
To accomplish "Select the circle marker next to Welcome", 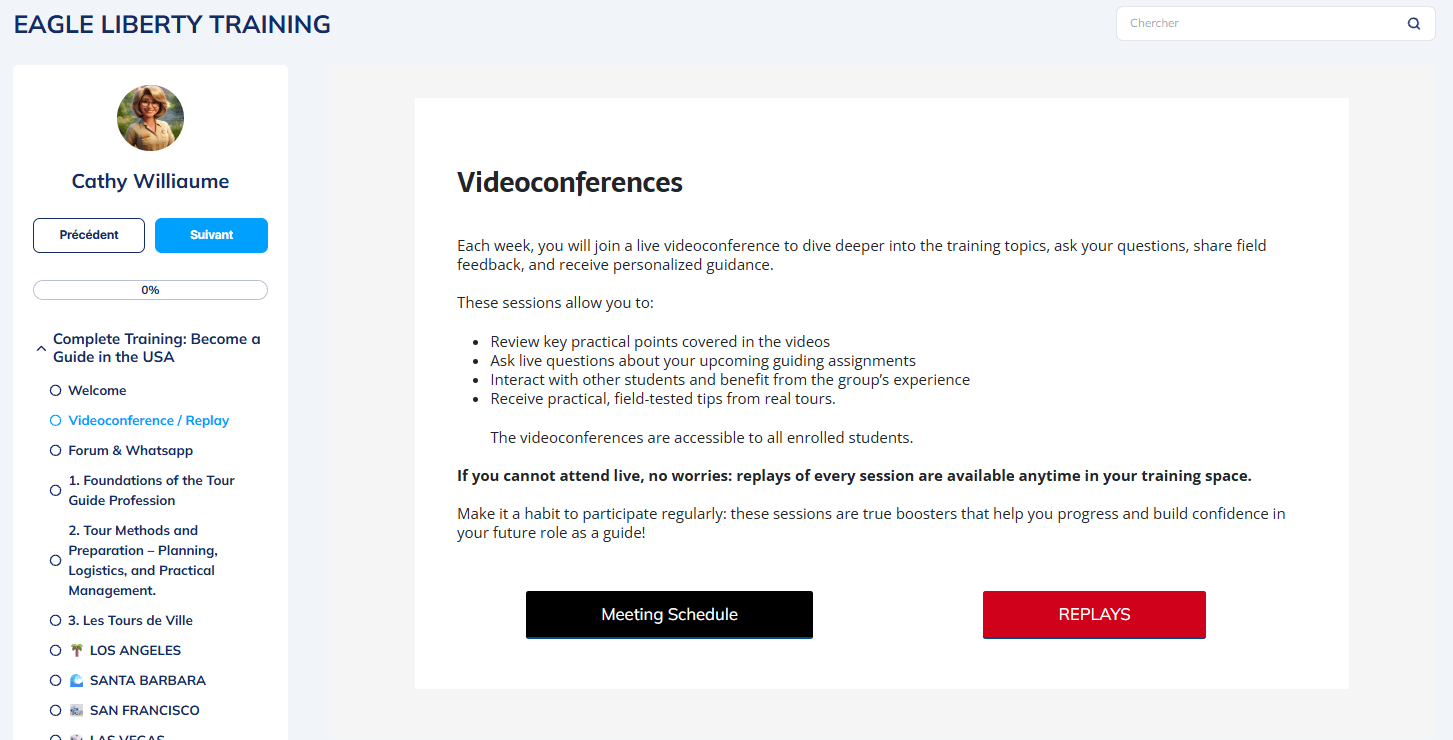I will click(56, 391).
